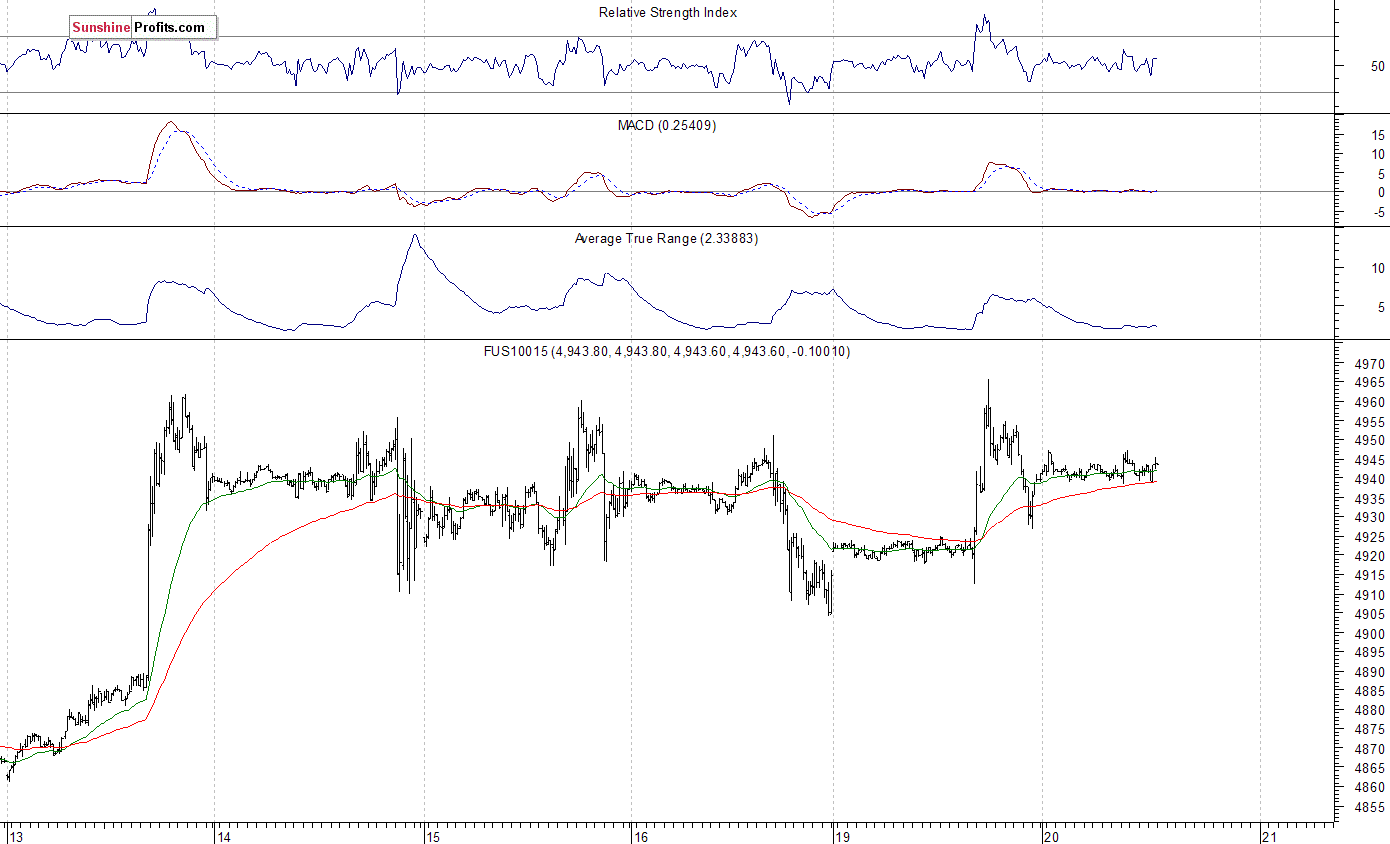Click date label 14 on time axis
The width and height of the screenshot is (1390, 844).
point(223,836)
